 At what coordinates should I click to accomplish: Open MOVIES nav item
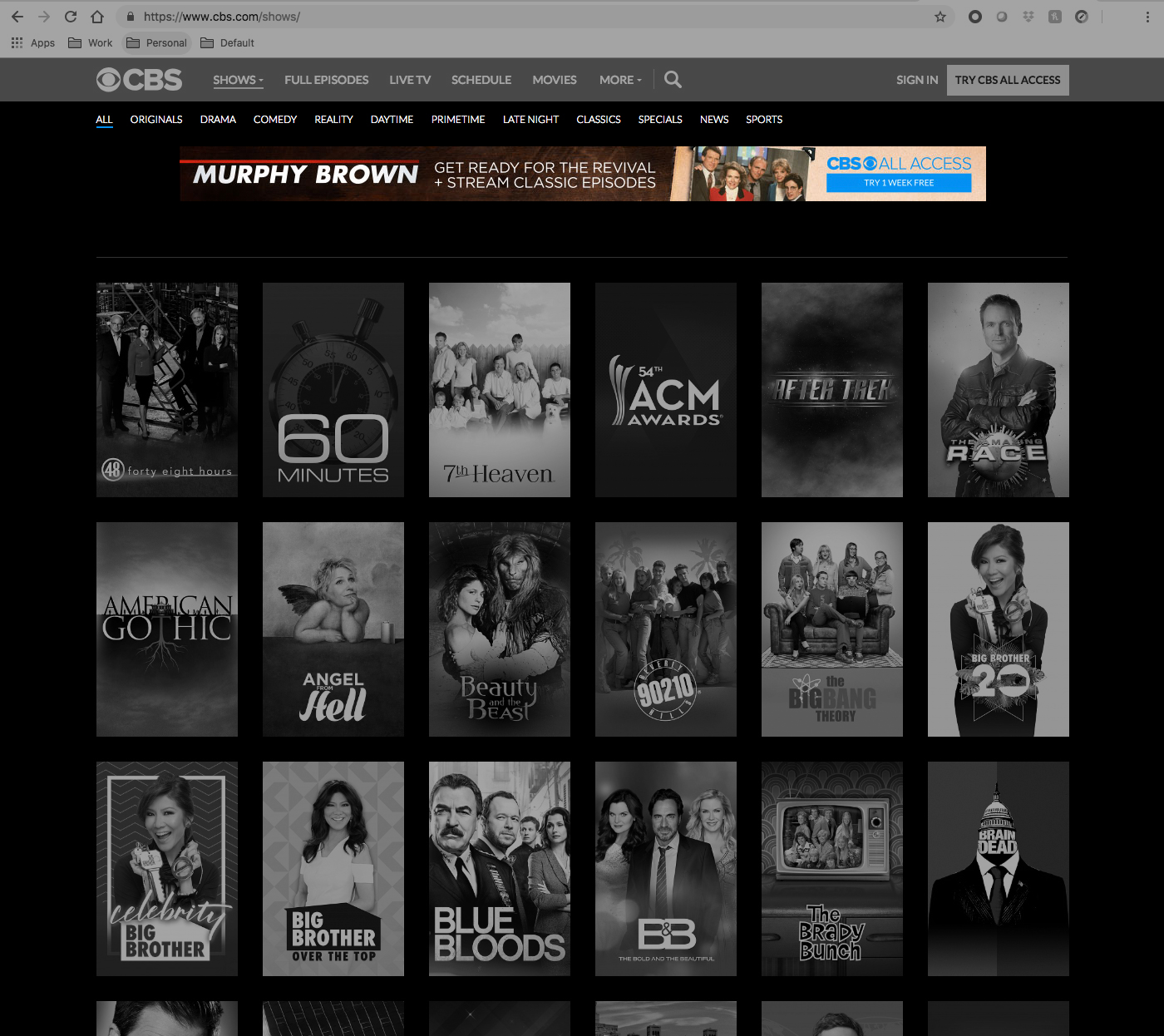click(x=555, y=80)
